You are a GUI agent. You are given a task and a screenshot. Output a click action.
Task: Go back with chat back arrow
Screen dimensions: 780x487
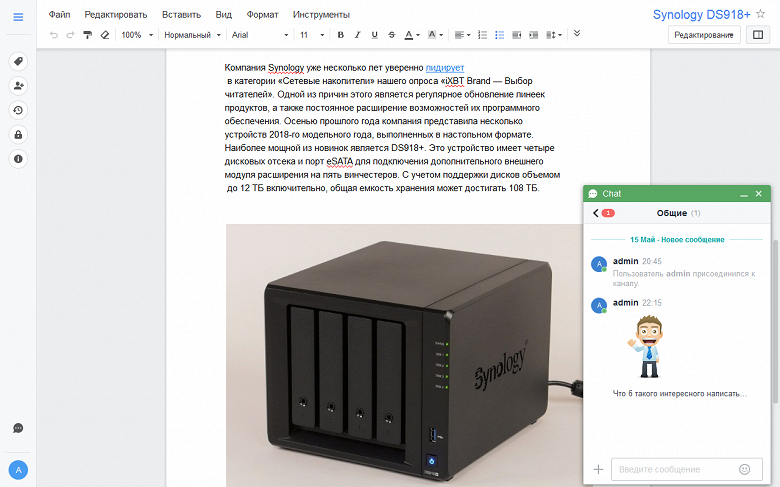[x=595, y=213]
